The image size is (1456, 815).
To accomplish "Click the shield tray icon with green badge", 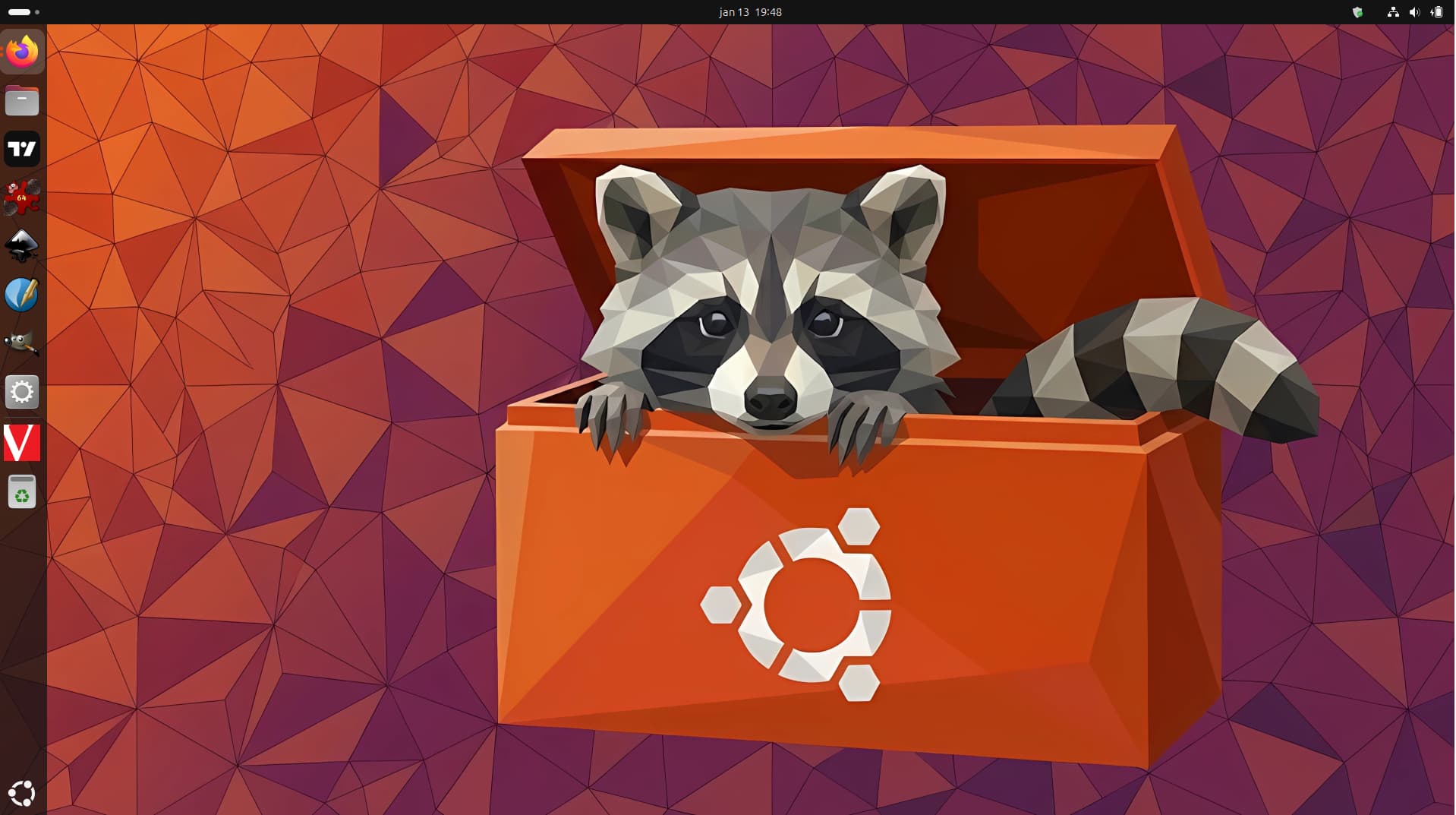I will (1357, 12).
